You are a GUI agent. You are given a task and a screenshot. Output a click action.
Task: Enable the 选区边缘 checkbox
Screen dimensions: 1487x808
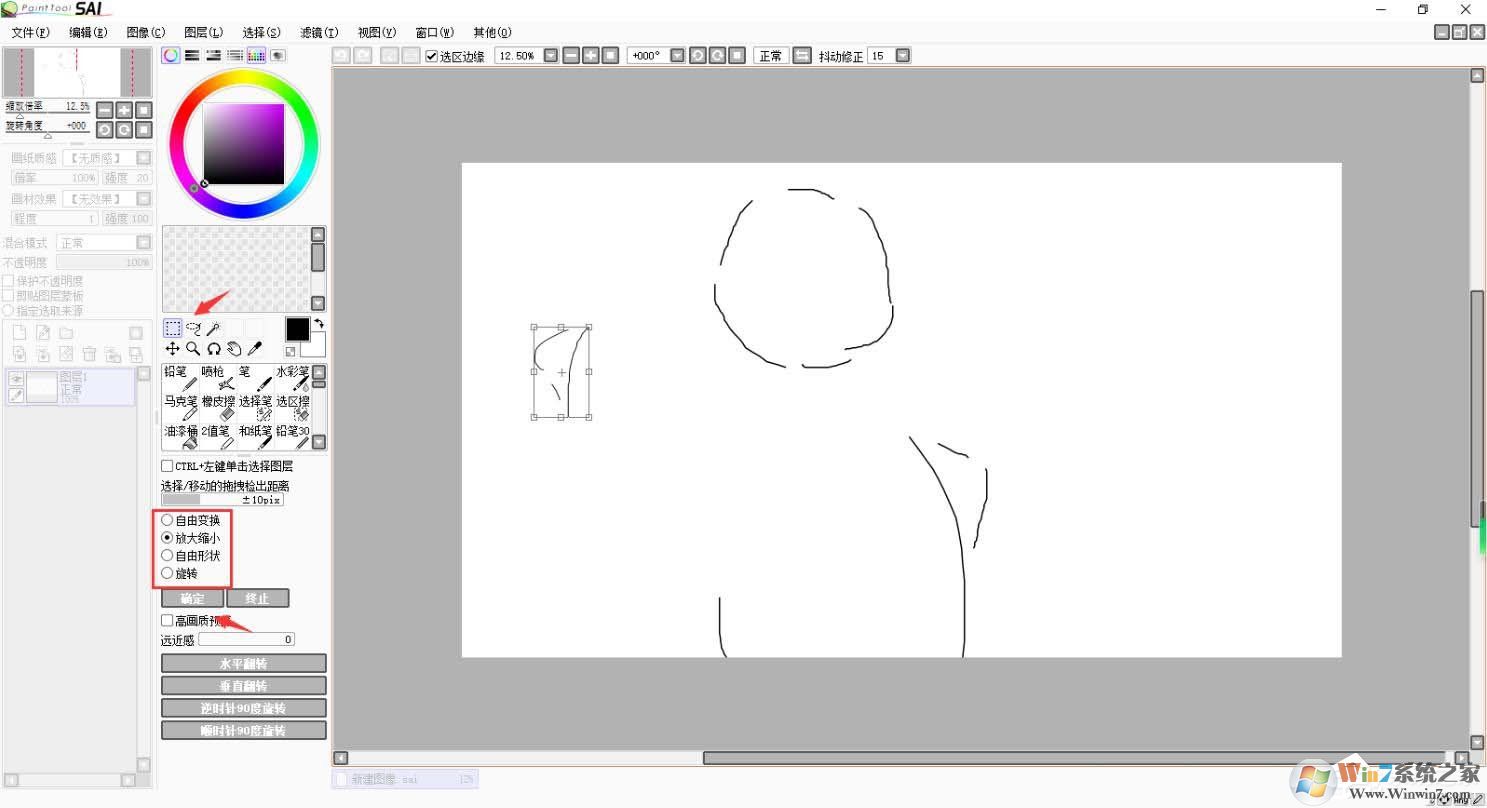432,56
